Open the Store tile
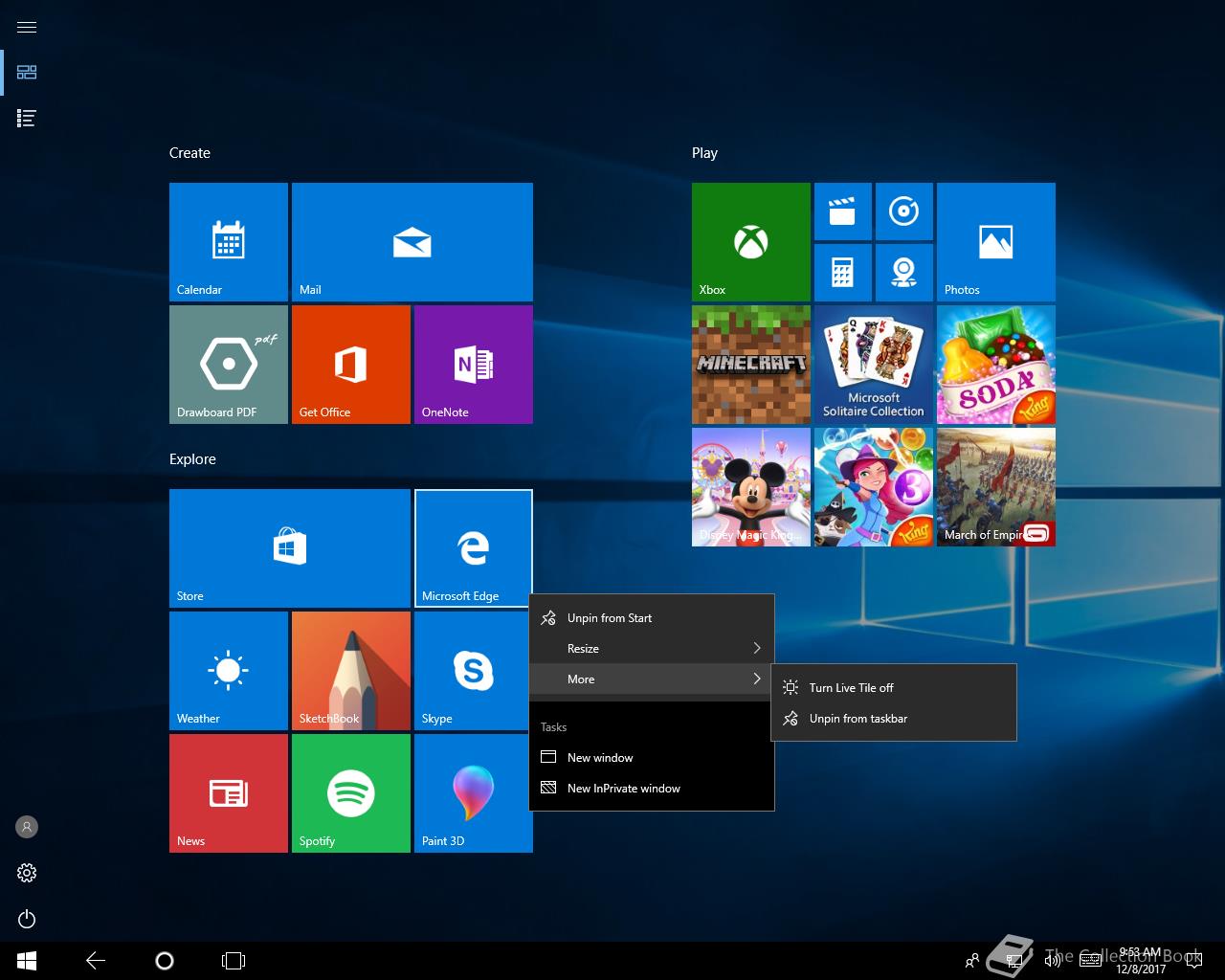Screen dimensions: 1225x980 (x=290, y=548)
